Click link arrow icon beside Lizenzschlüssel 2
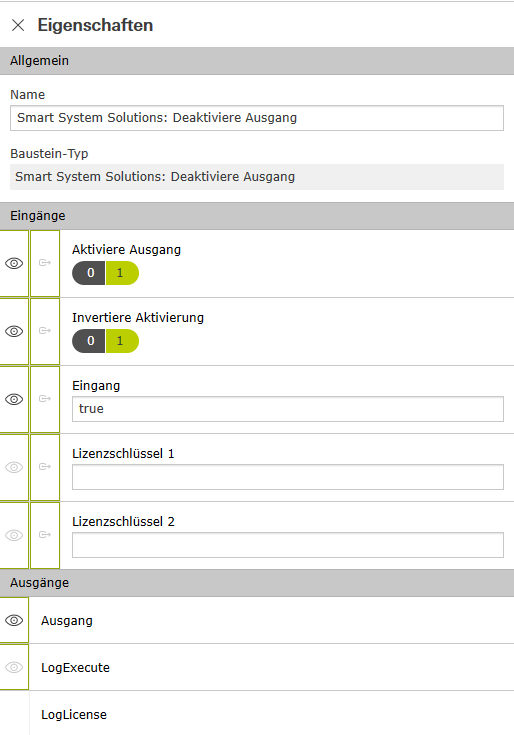The height and width of the screenshot is (735, 514). point(45,534)
